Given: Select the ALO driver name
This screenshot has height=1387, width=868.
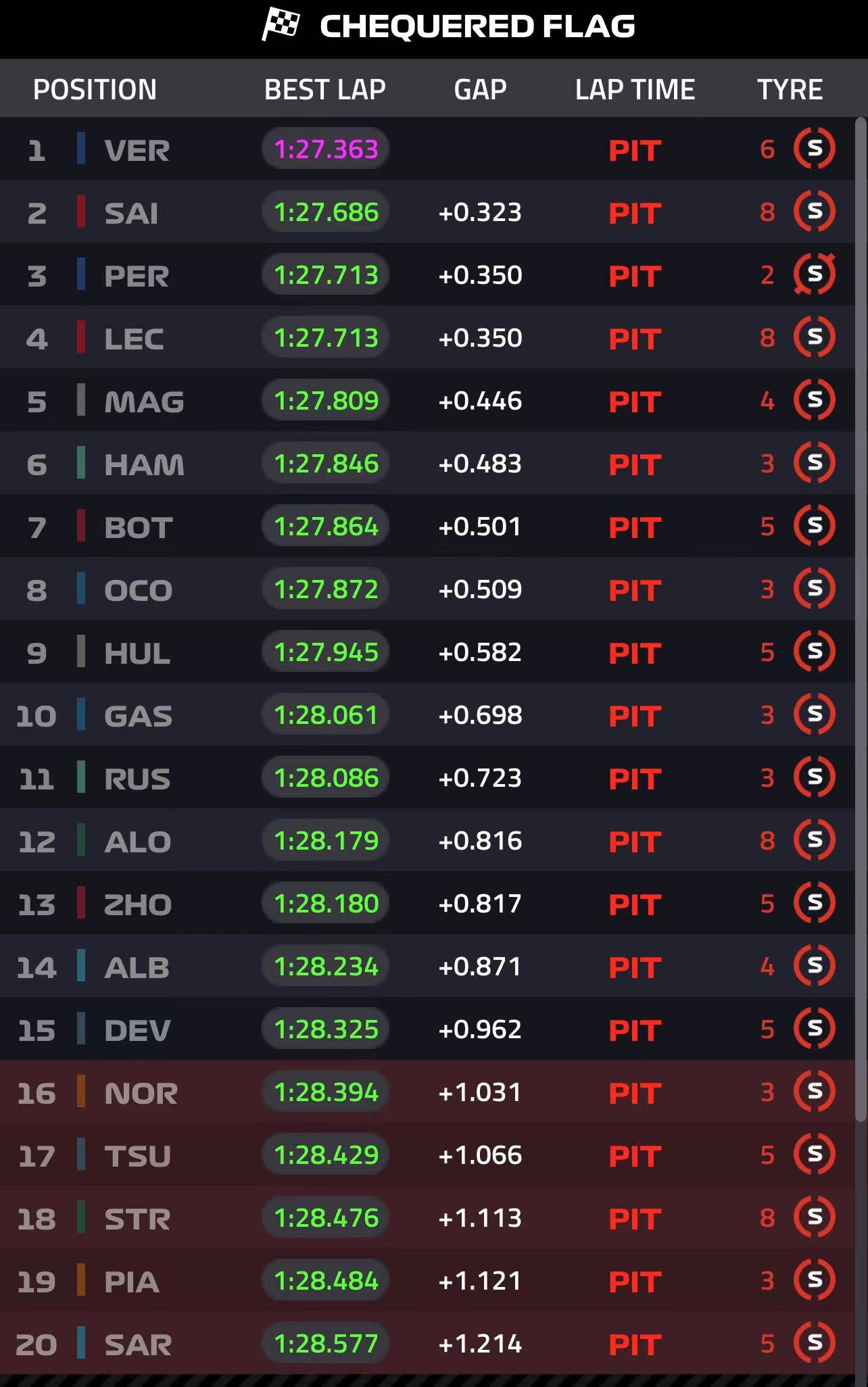Looking at the screenshot, I should tap(137, 842).
